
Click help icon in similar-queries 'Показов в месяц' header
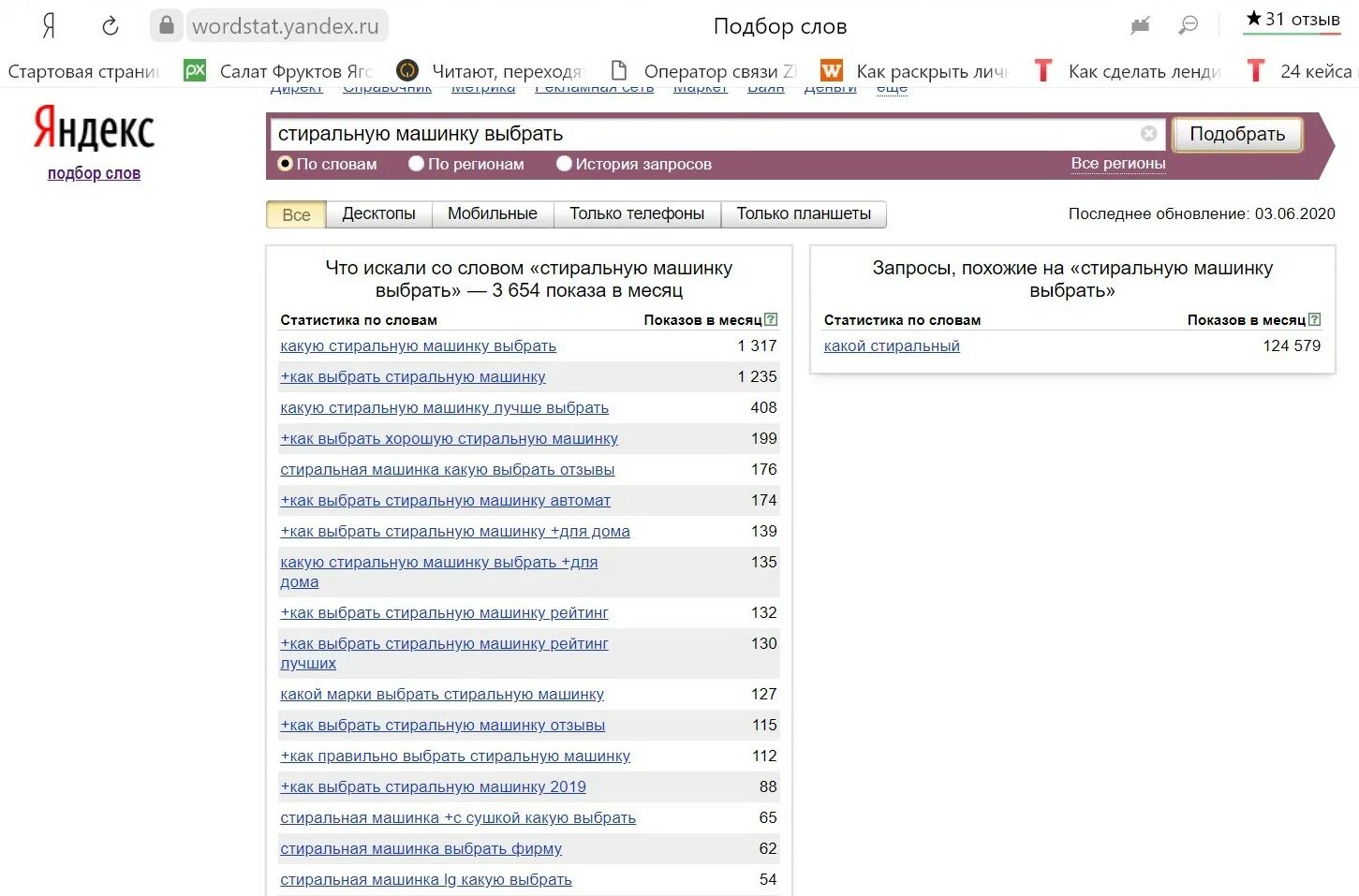[x=1314, y=319]
